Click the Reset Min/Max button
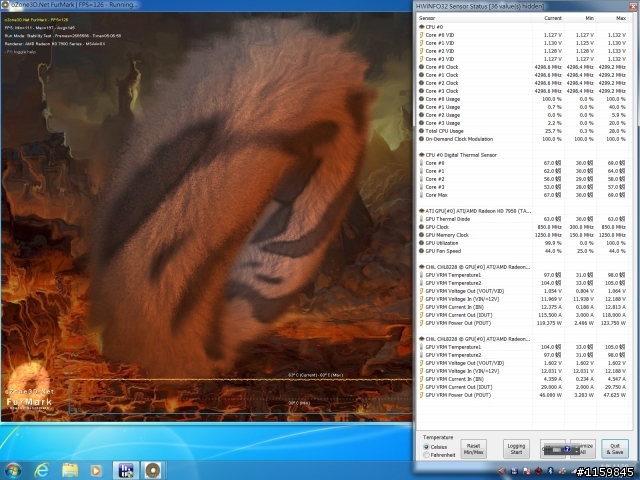This screenshot has width=640, height=480. tap(473, 449)
